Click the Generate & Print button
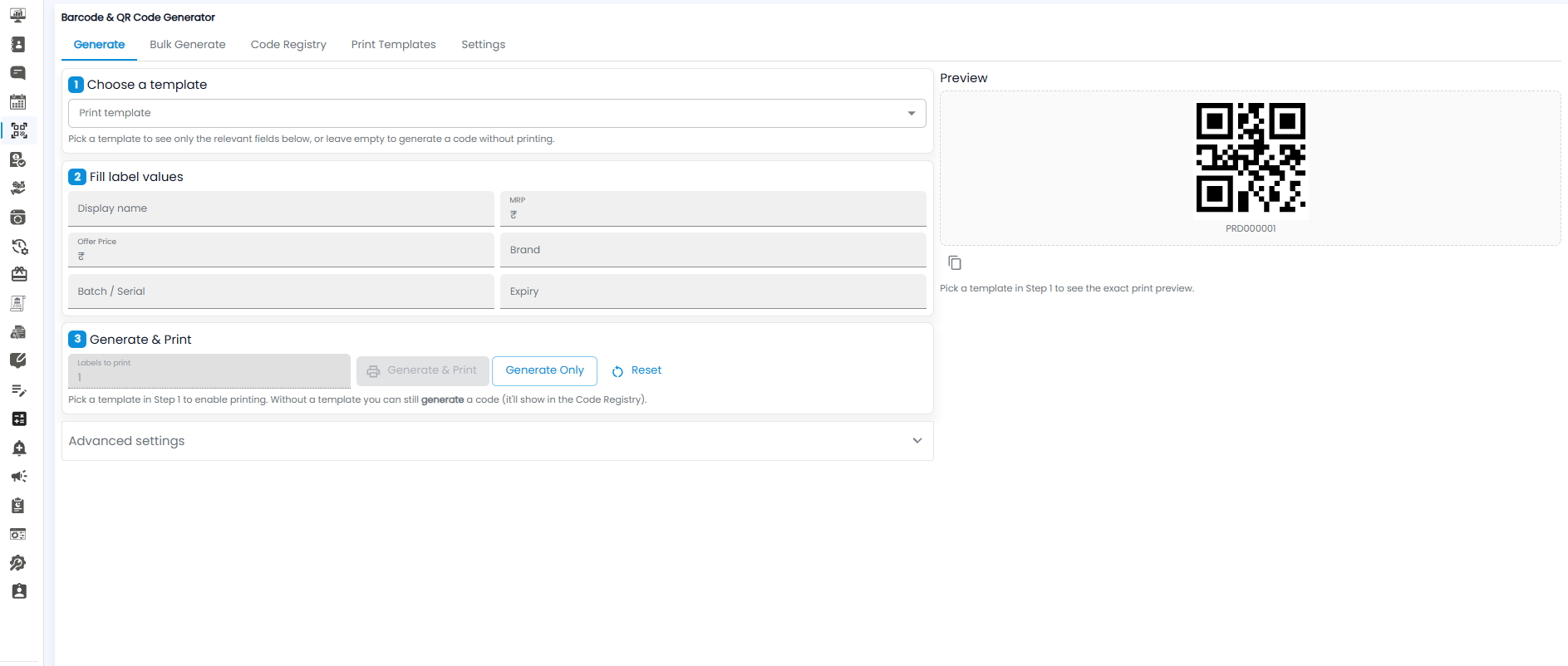This screenshot has width=1568, height=666. (422, 370)
